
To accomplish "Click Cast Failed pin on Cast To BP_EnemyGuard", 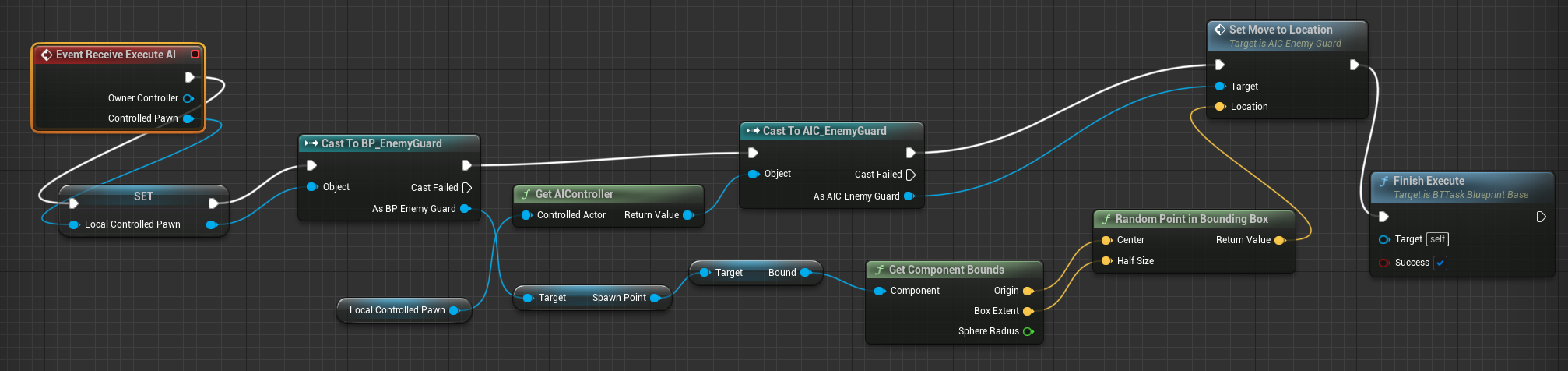I will [466, 188].
